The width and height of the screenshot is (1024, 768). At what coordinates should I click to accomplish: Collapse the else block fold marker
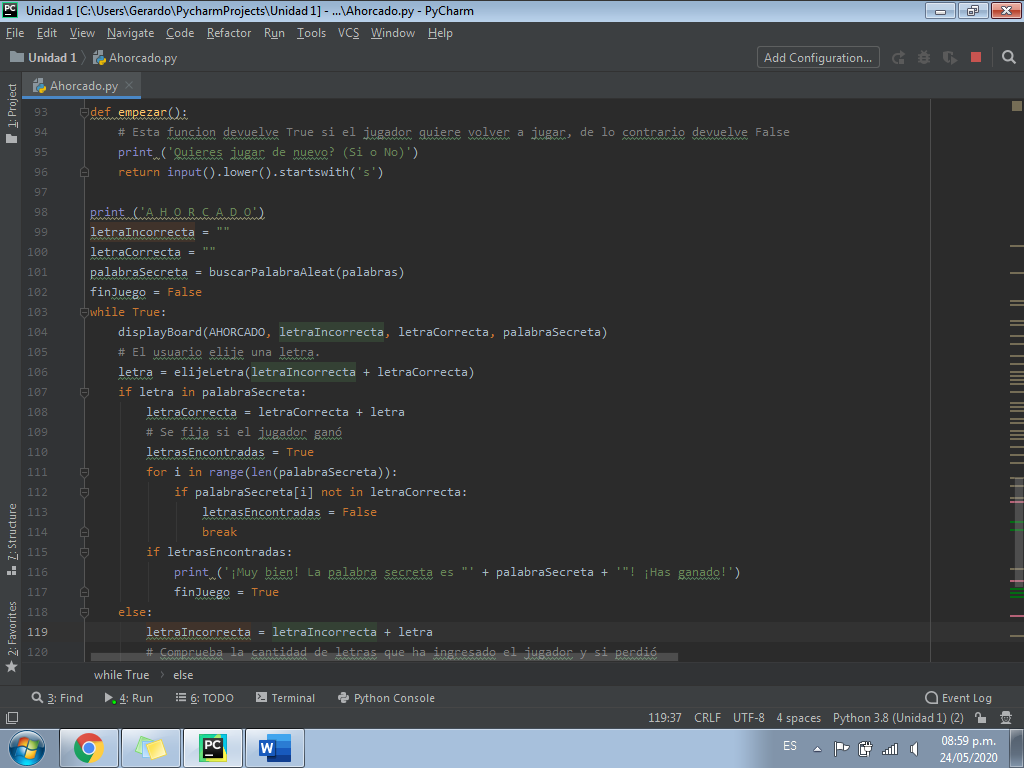(x=84, y=612)
